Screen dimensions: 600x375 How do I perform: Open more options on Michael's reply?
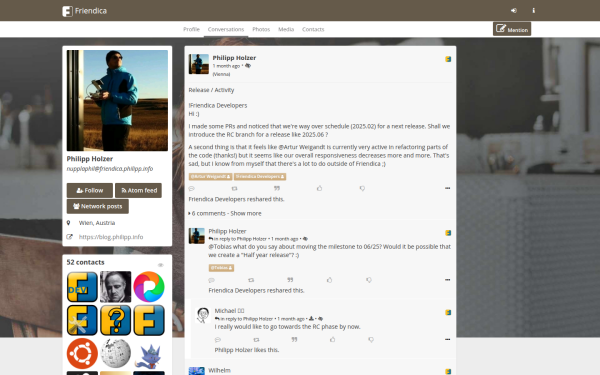(x=447, y=339)
